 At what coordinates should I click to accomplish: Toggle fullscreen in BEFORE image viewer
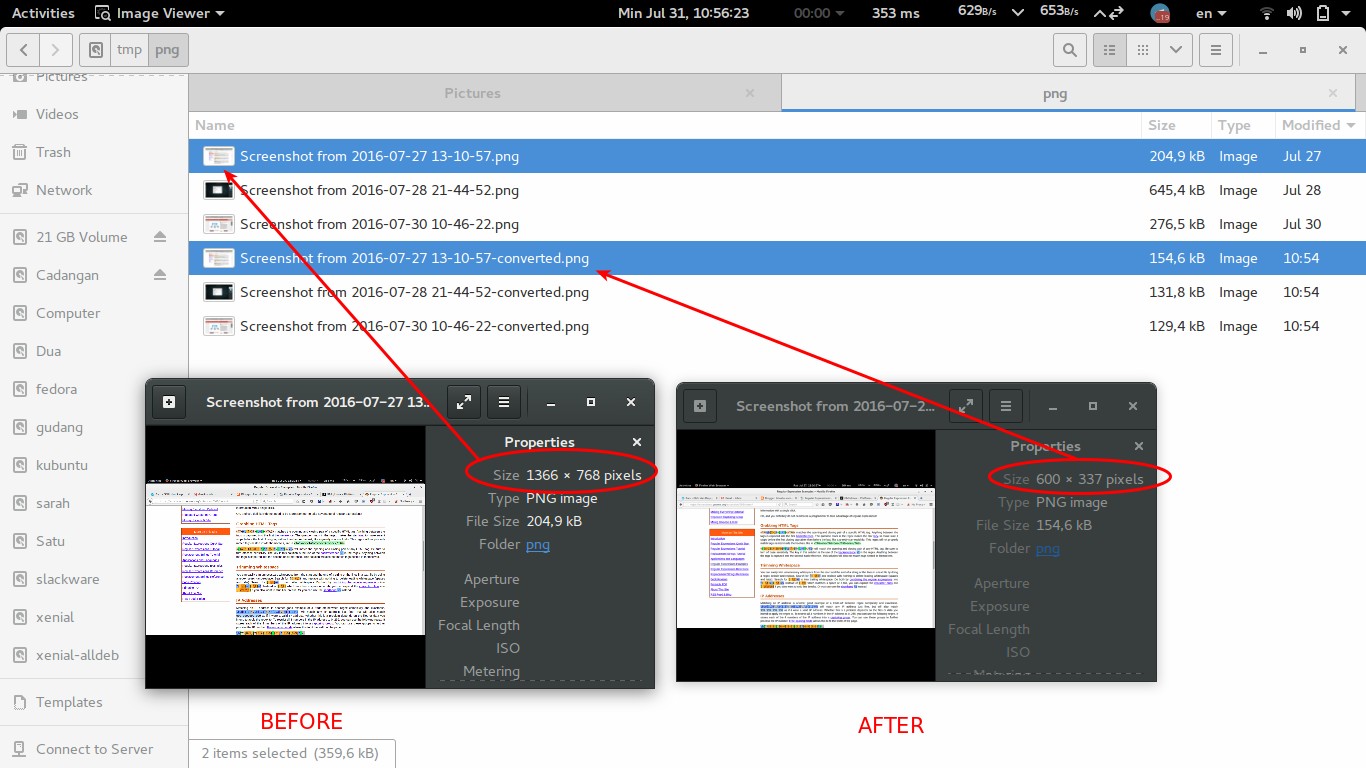464,402
